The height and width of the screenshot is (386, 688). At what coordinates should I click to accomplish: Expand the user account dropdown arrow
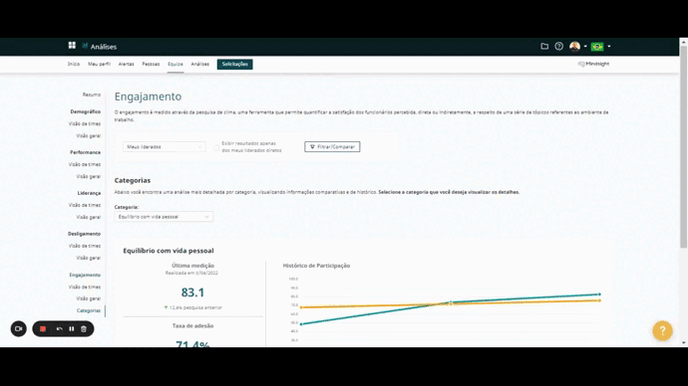585,46
